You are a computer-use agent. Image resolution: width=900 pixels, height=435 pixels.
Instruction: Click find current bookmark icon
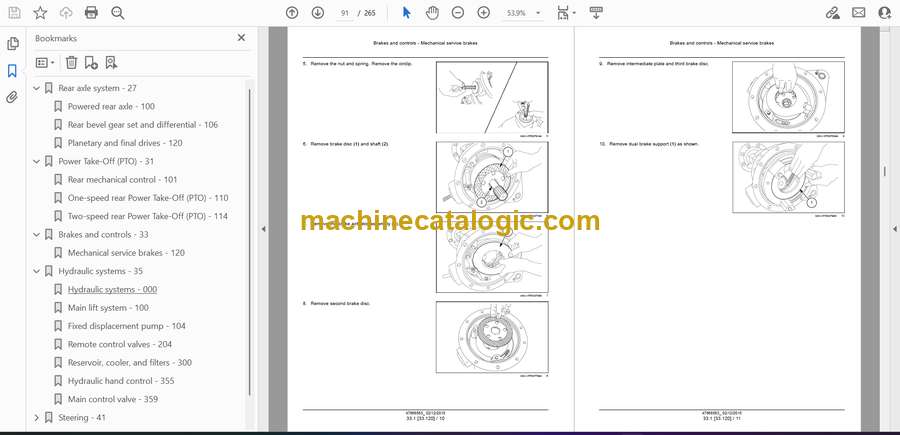111,63
